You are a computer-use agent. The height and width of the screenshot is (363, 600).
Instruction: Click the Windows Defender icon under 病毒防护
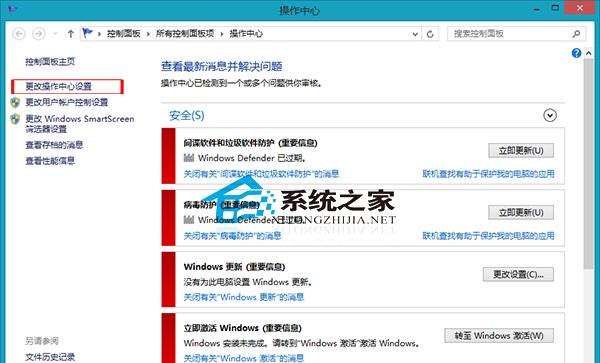[189, 220]
